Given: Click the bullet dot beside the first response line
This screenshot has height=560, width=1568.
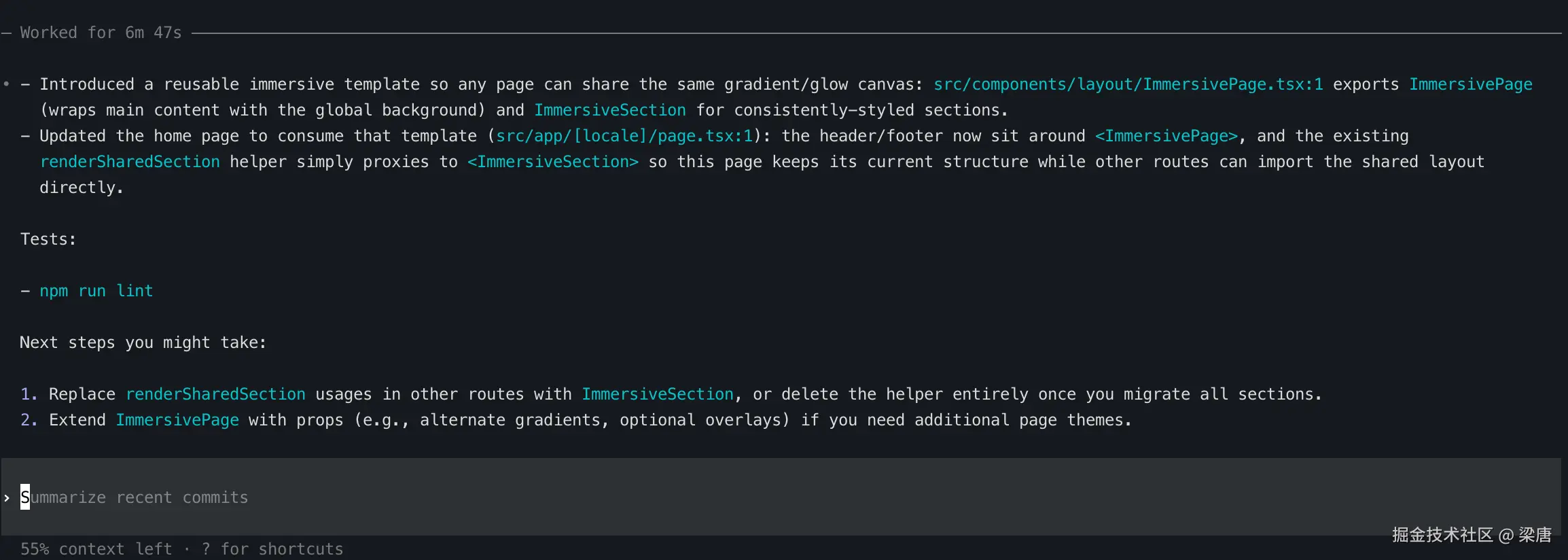Looking at the screenshot, I should pyautogui.click(x=6, y=84).
